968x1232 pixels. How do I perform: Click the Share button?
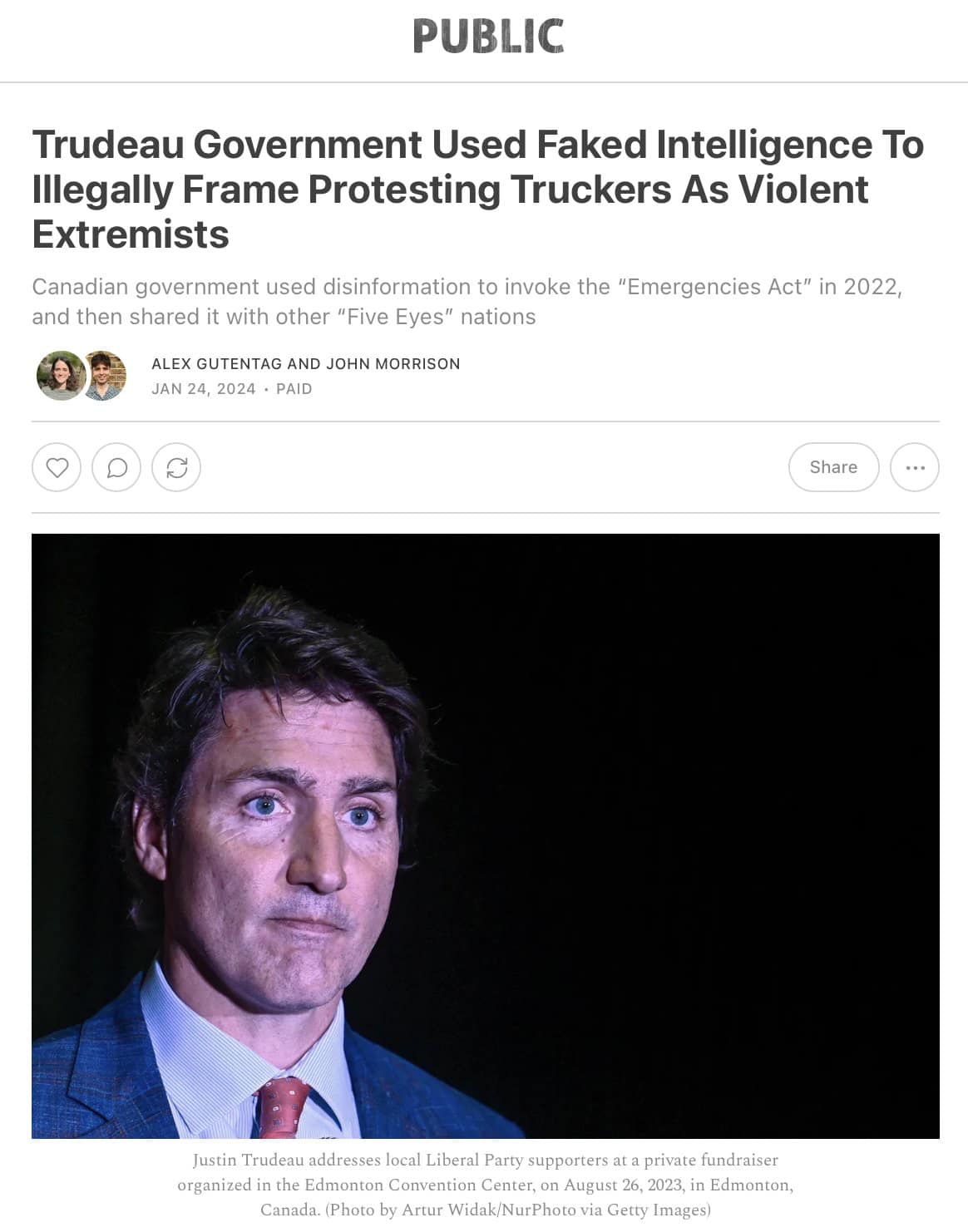tap(833, 467)
